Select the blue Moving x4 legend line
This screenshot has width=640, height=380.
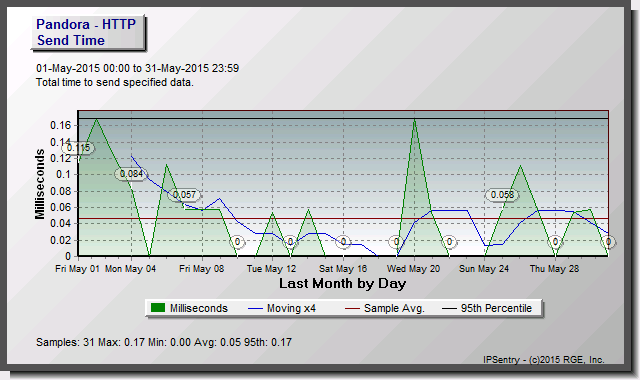tap(255, 309)
